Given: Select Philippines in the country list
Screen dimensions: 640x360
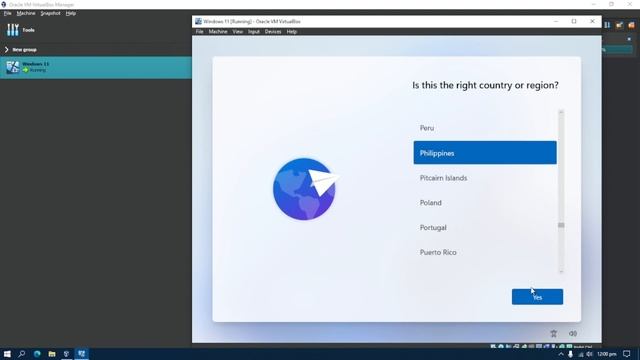Looking at the screenshot, I should [485, 153].
